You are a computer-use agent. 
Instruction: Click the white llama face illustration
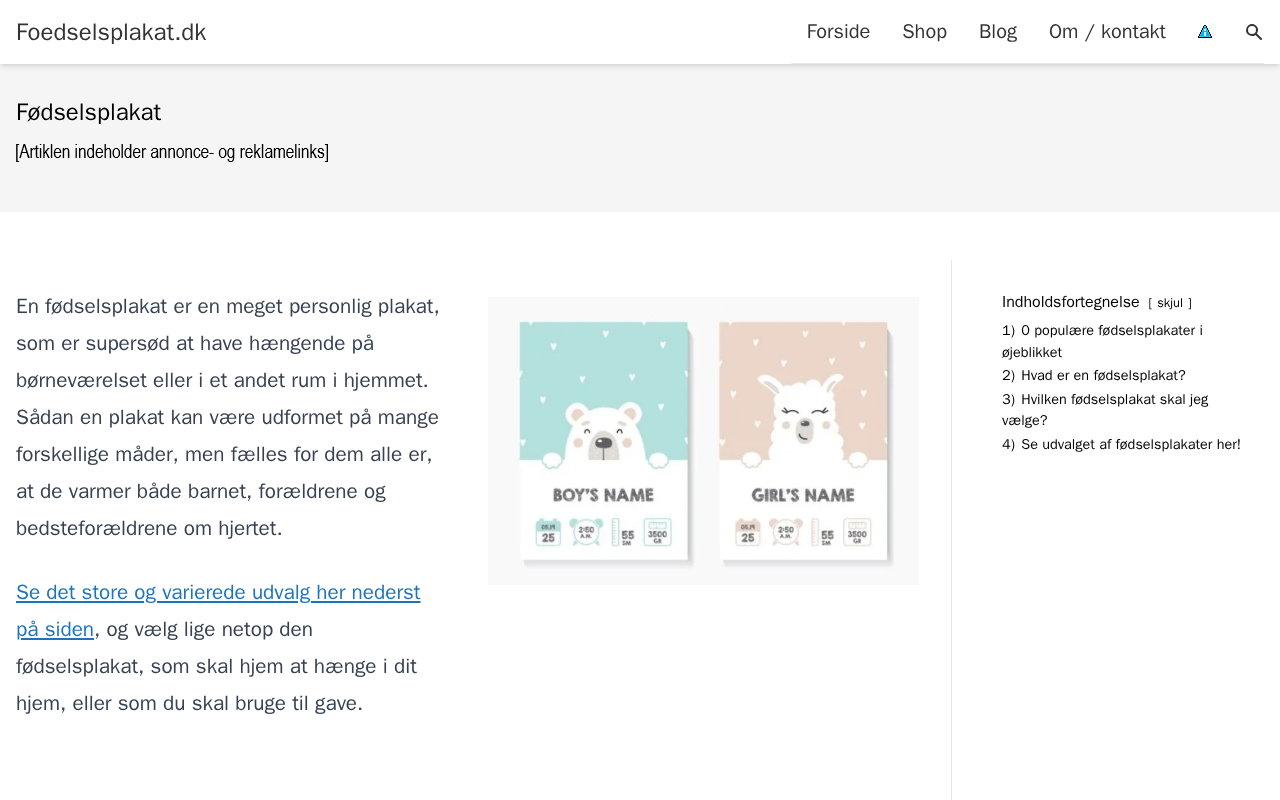point(803,423)
